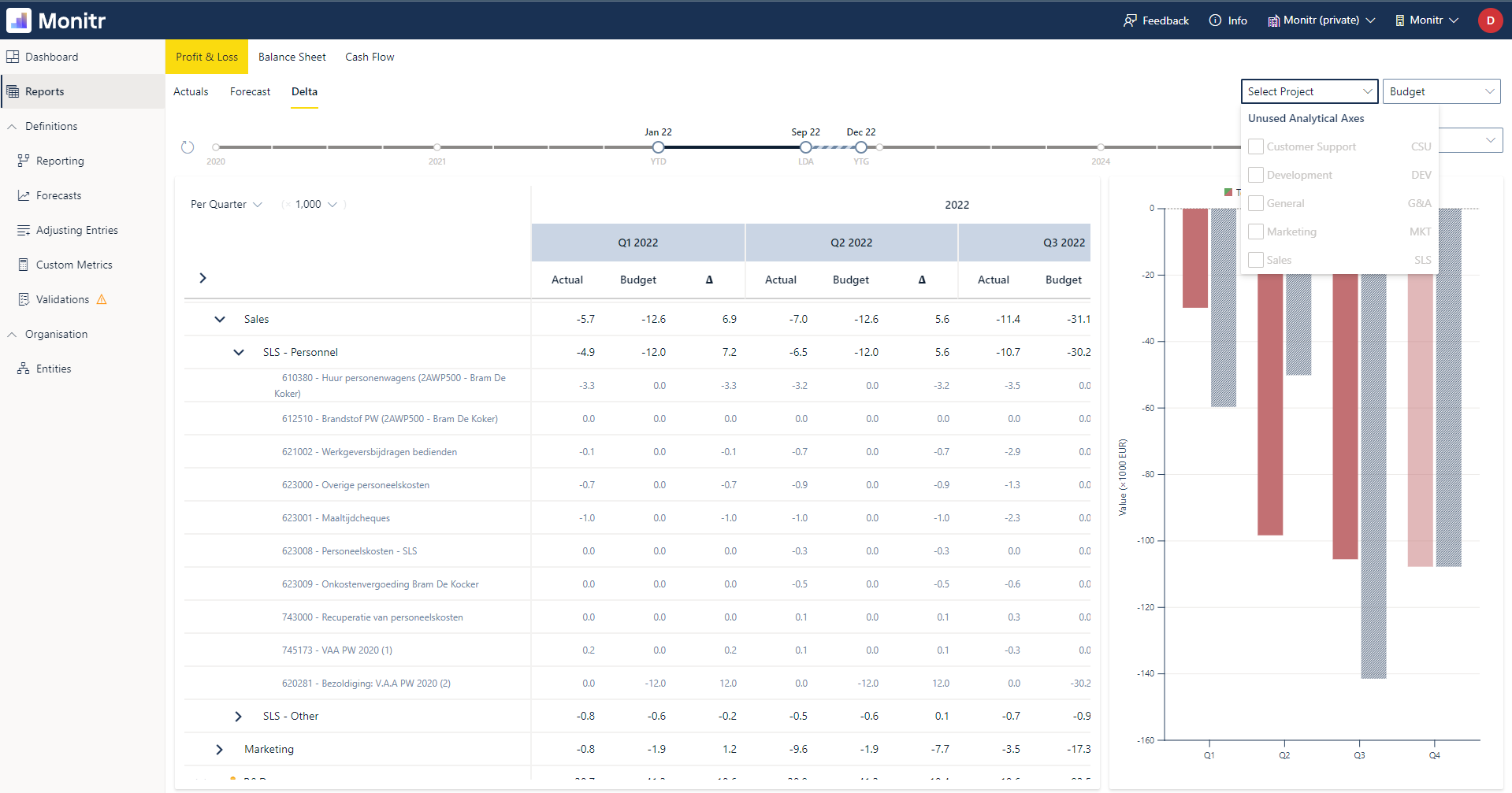1512x793 pixels.
Task: Open the Select Project dropdown
Action: point(1309,91)
